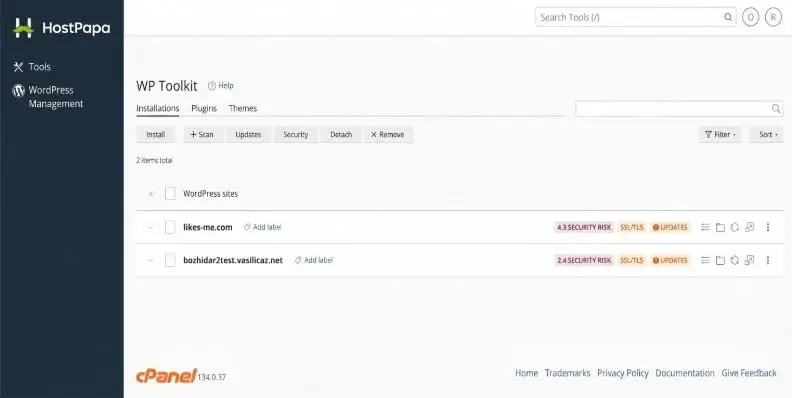This screenshot has width=792, height=398.
Task: Click the Security toolbar button
Action: click(295, 135)
